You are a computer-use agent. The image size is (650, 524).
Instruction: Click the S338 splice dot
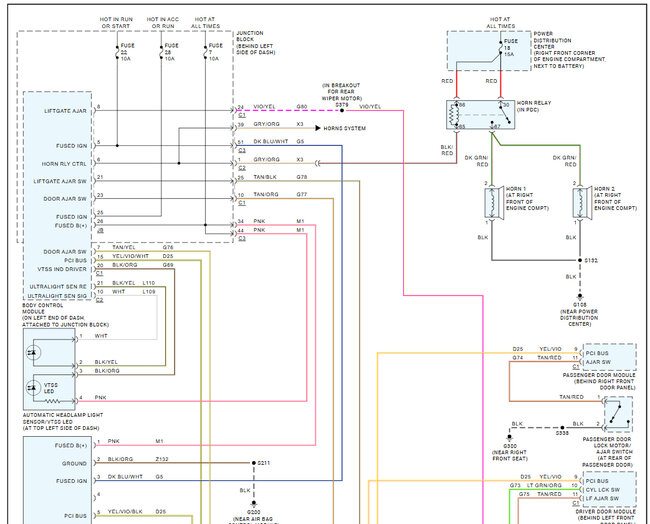562,427
